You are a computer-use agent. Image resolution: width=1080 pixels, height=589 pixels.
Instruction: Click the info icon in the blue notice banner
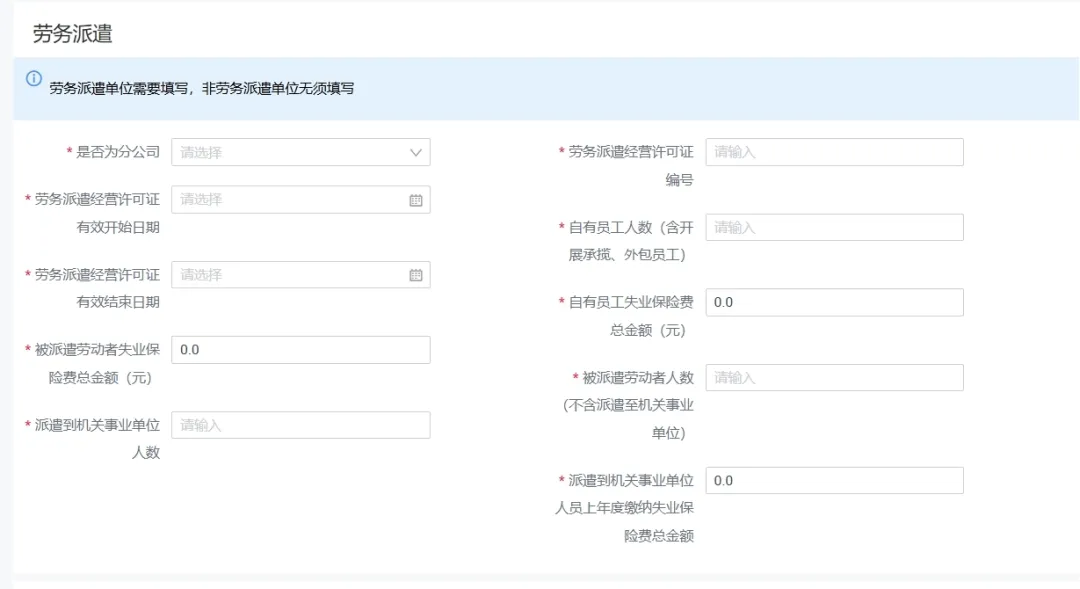(x=34, y=79)
